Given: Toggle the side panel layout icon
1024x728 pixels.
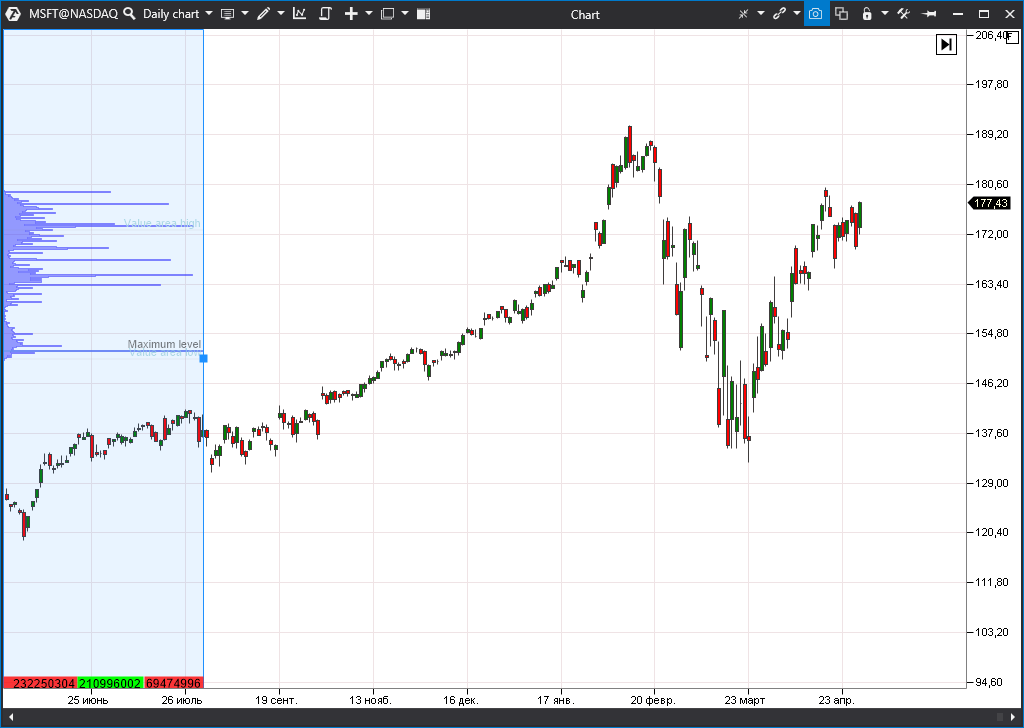Looking at the screenshot, I should (x=423, y=14).
